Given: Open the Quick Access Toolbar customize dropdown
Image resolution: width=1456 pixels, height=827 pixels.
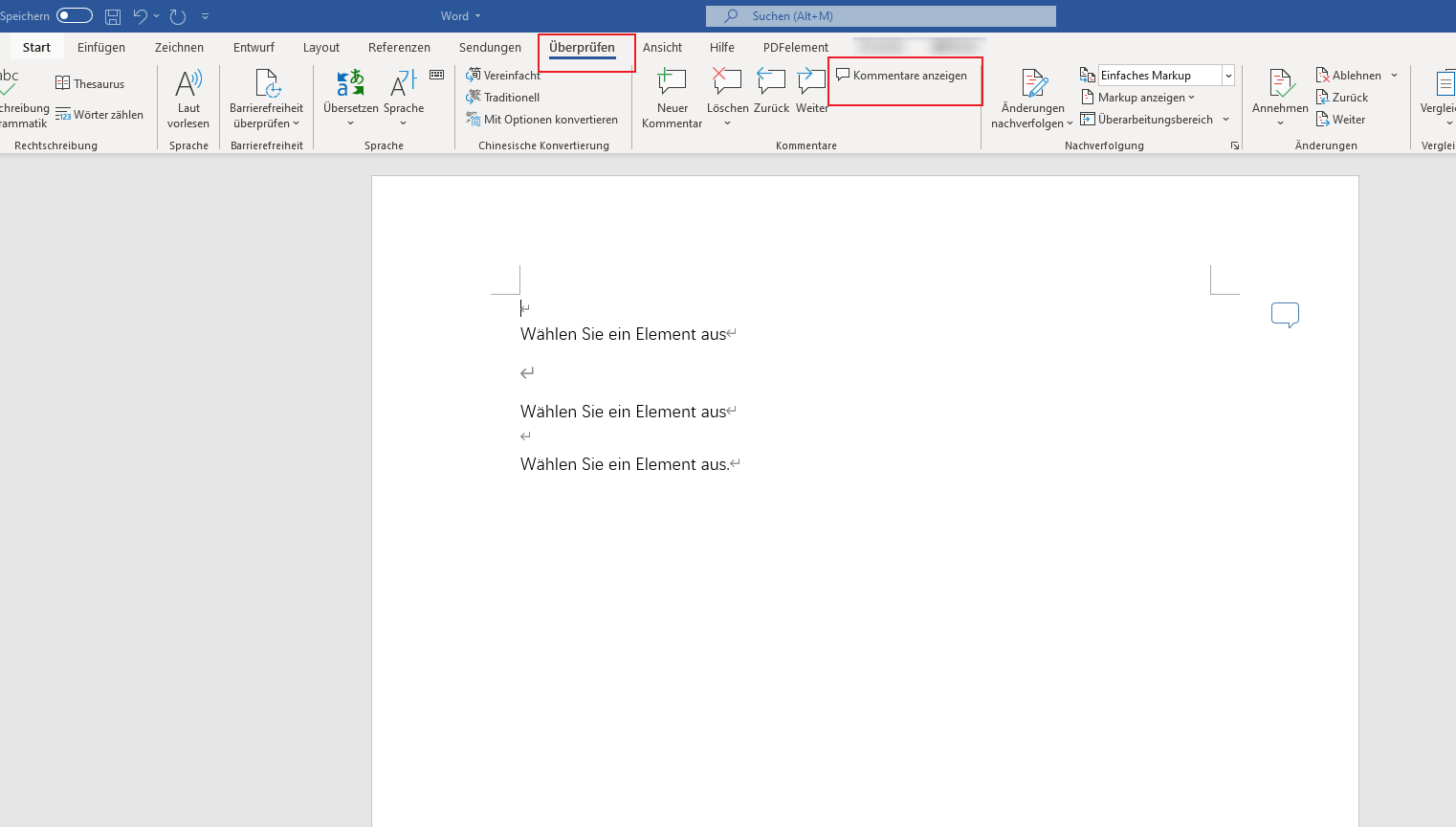Looking at the screenshot, I should click(205, 16).
